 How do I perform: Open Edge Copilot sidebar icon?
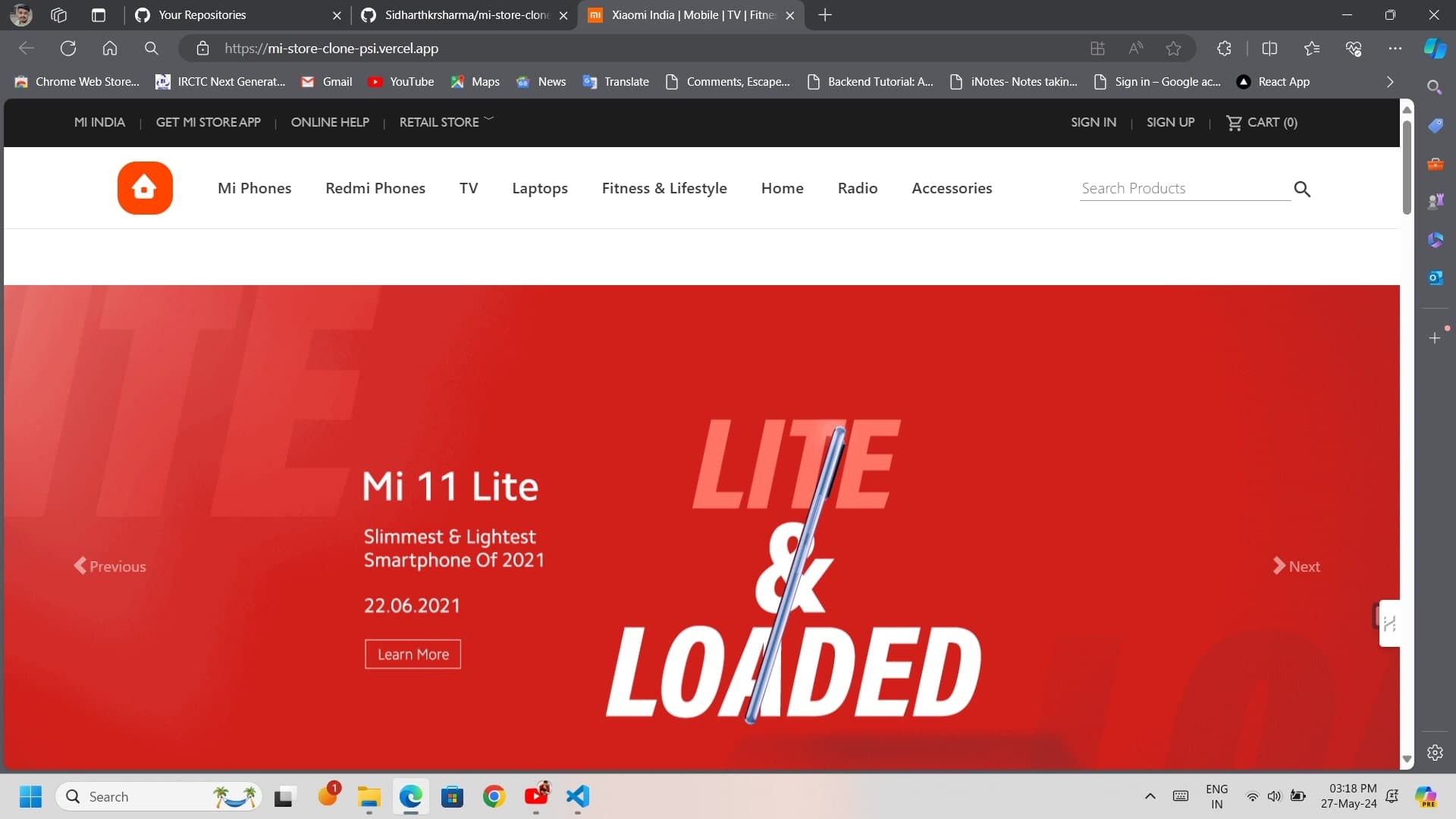click(x=1434, y=49)
